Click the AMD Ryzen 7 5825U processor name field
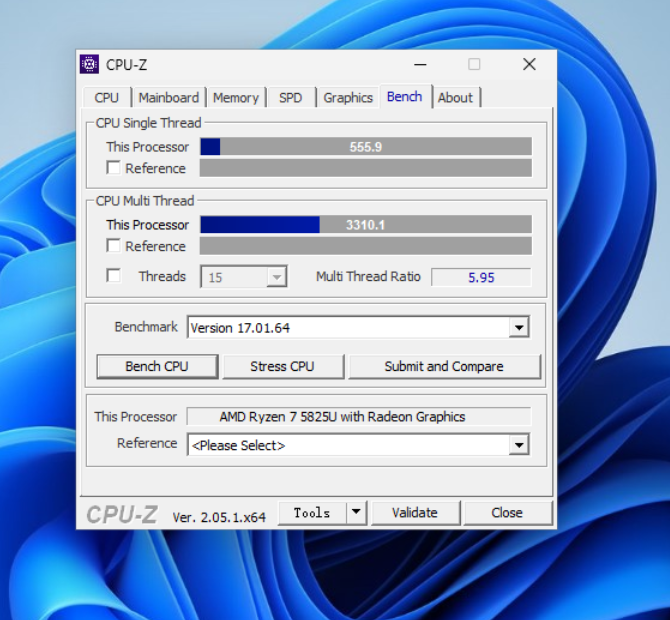Viewport: 670px width, 620px height. (x=359, y=417)
